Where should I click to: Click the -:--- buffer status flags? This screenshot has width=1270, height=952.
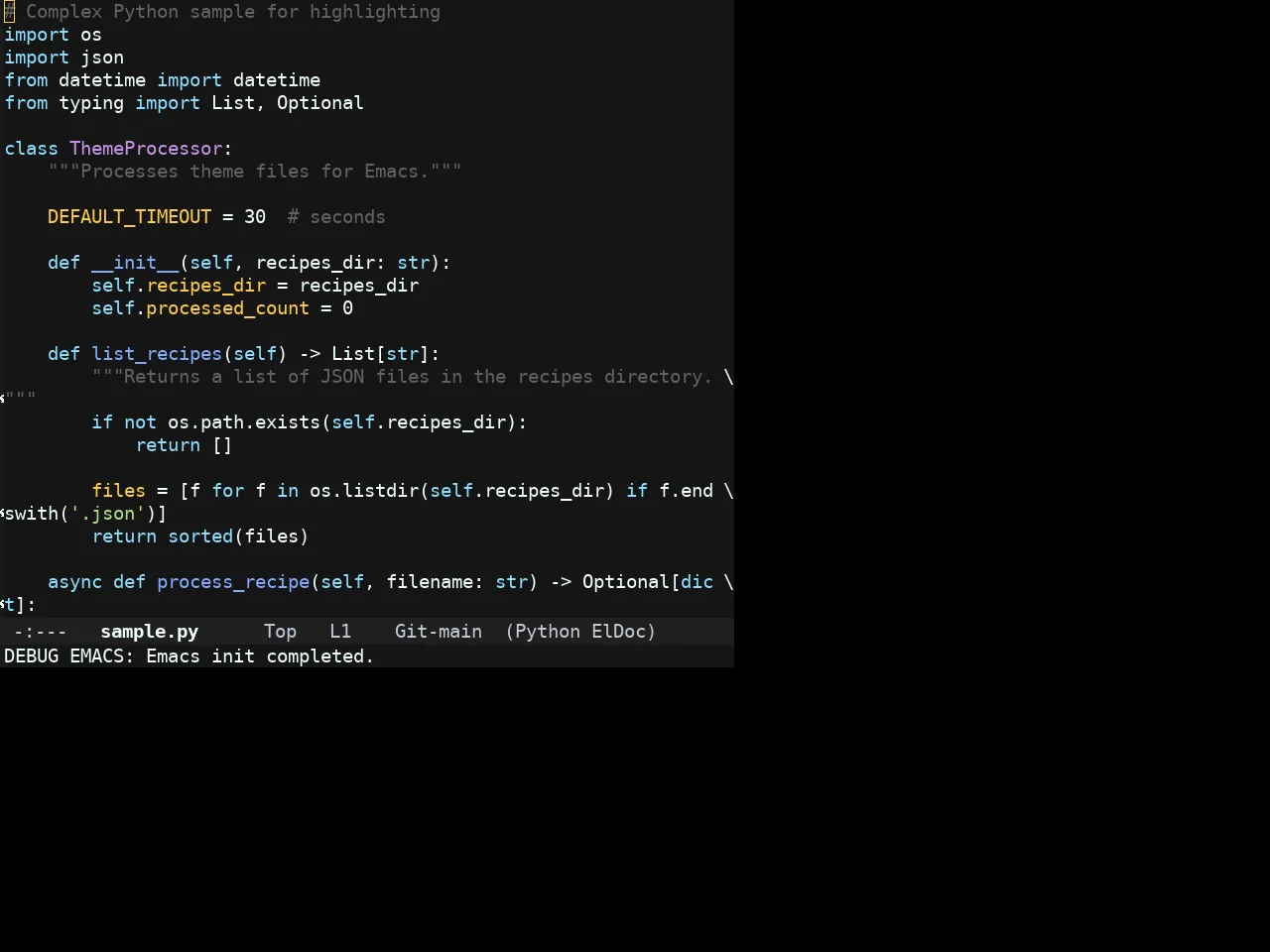pos(40,632)
